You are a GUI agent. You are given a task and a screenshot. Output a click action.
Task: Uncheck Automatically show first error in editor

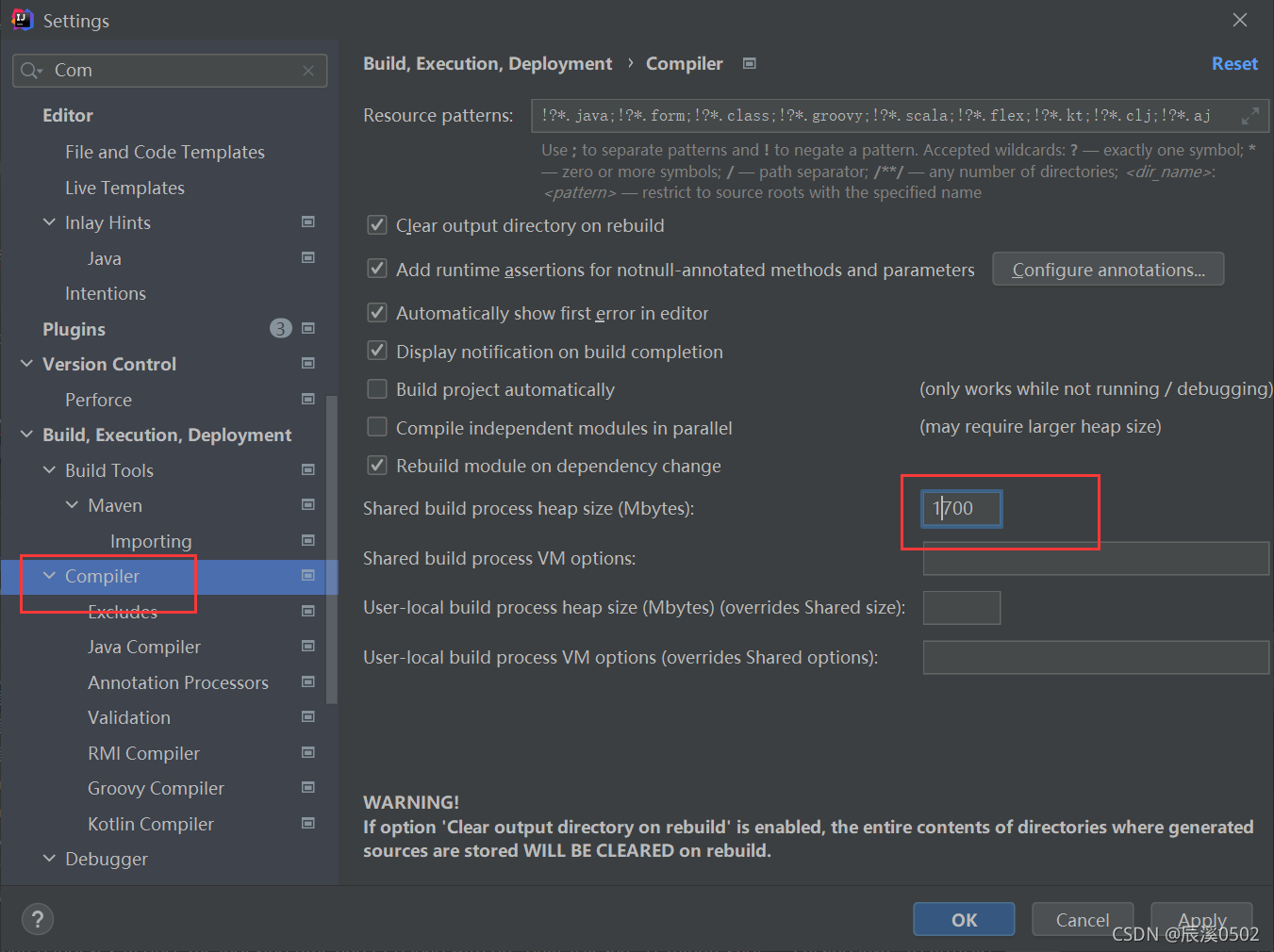click(377, 313)
